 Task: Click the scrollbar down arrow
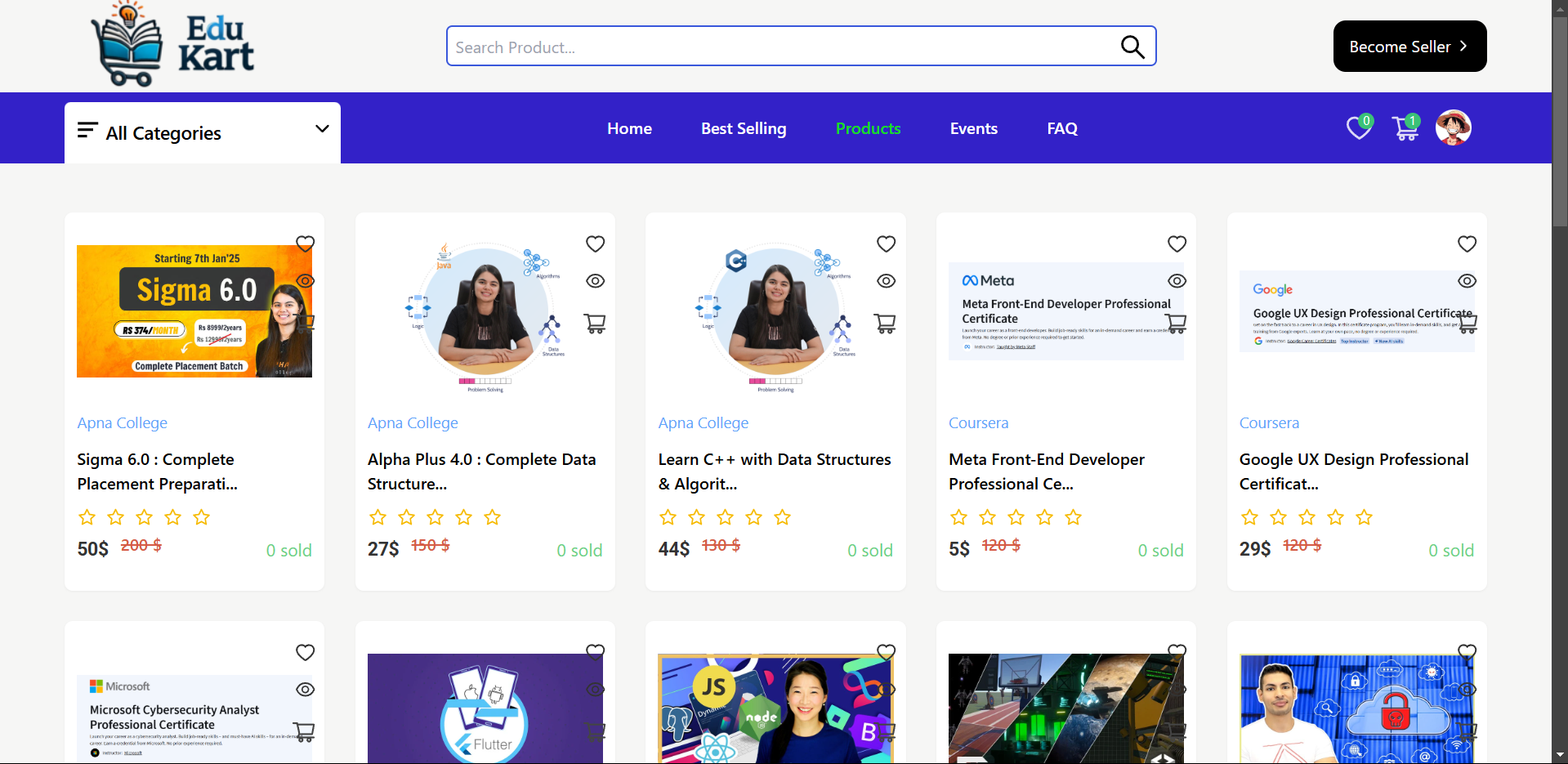tap(1560, 756)
